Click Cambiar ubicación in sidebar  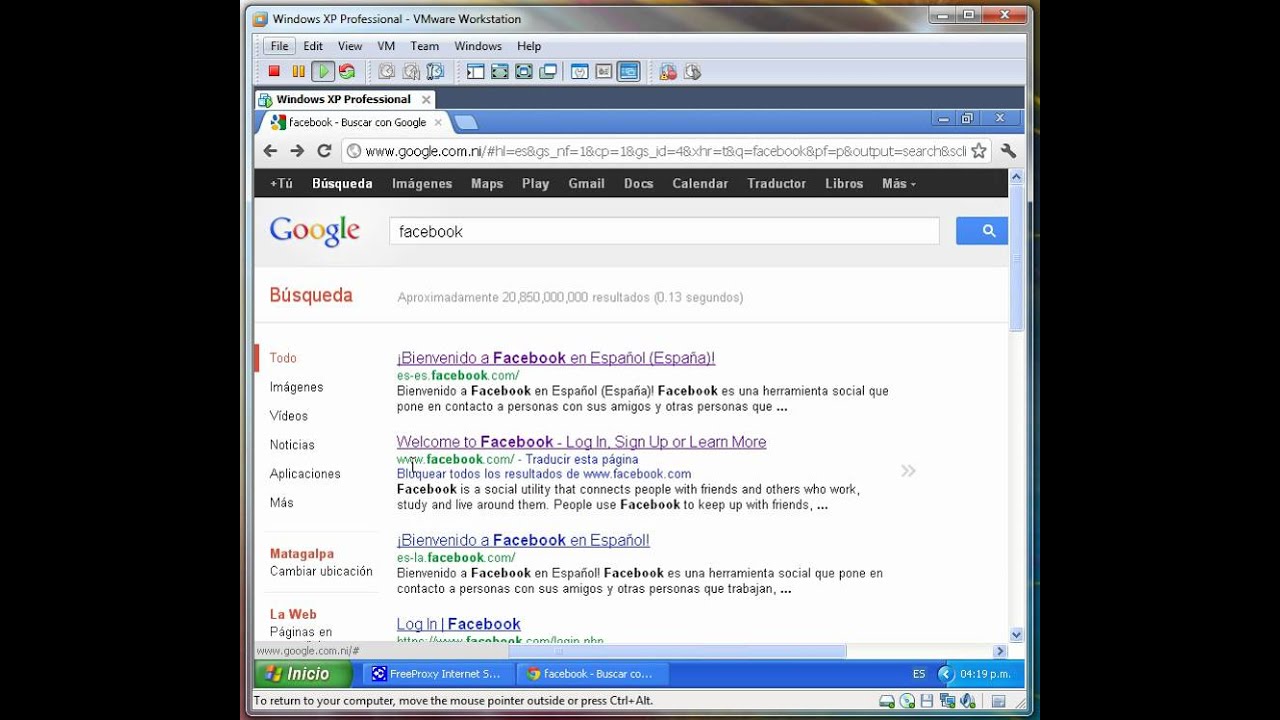tap(321, 572)
